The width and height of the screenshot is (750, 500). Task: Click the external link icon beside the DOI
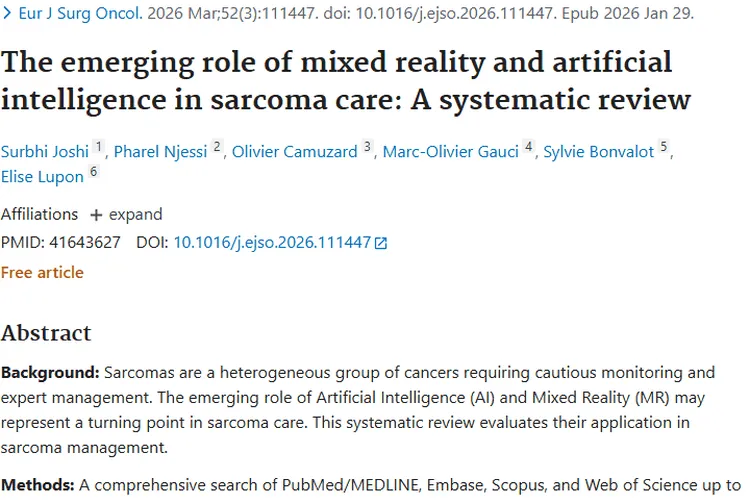380,243
